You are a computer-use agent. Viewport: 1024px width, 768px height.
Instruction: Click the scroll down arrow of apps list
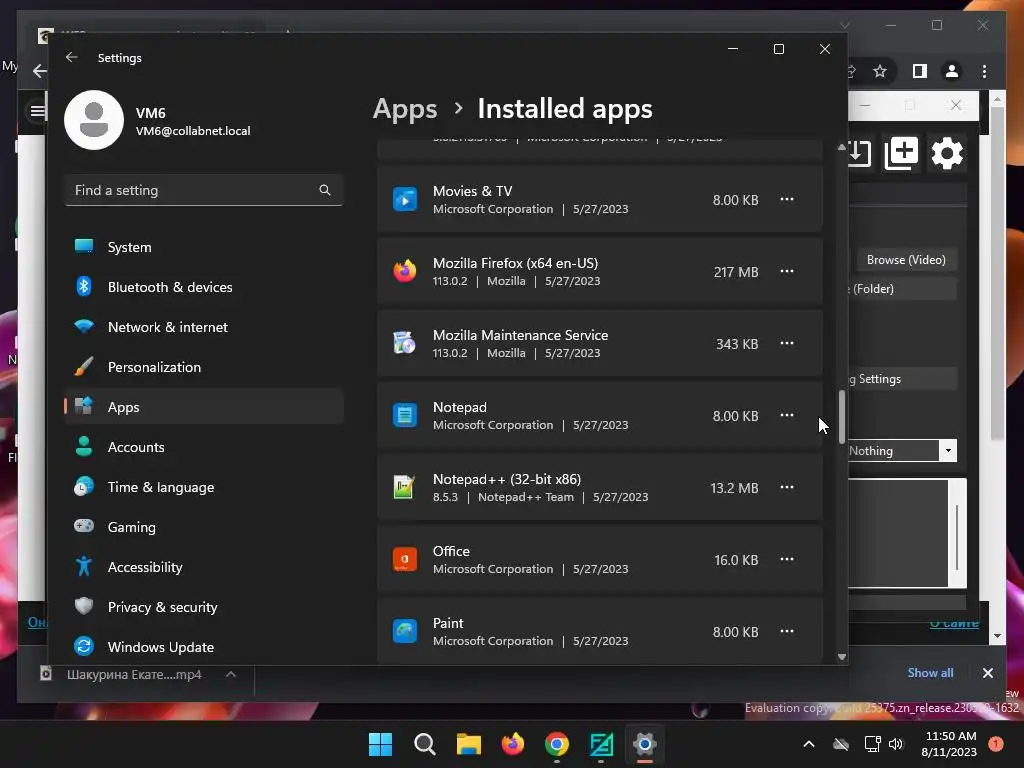(842, 657)
